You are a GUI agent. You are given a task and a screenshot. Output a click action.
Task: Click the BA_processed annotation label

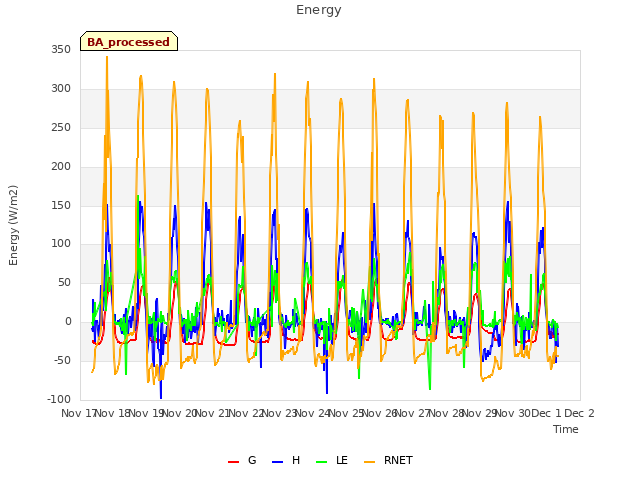point(129,41)
